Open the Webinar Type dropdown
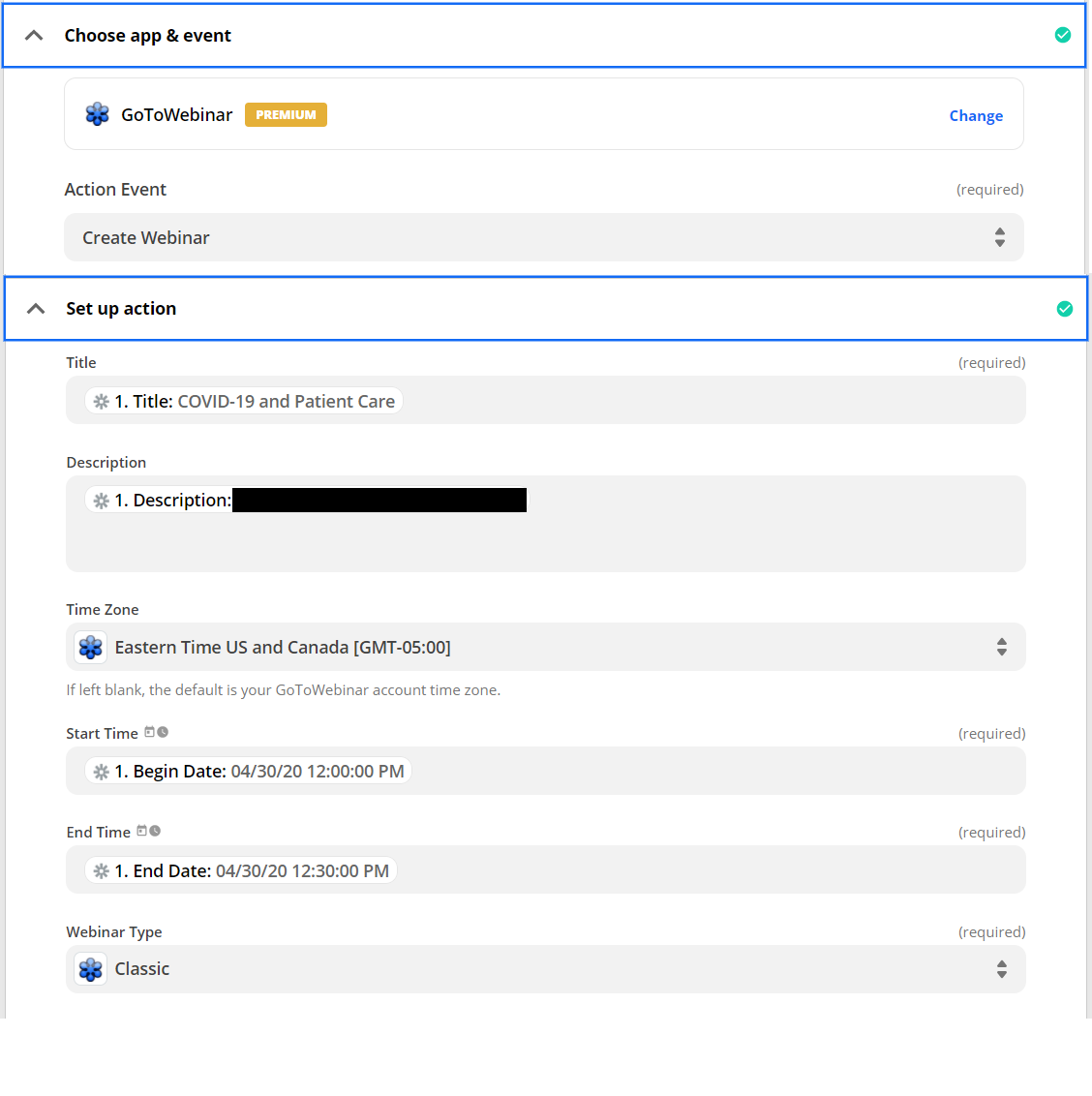 (x=545, y=969)
